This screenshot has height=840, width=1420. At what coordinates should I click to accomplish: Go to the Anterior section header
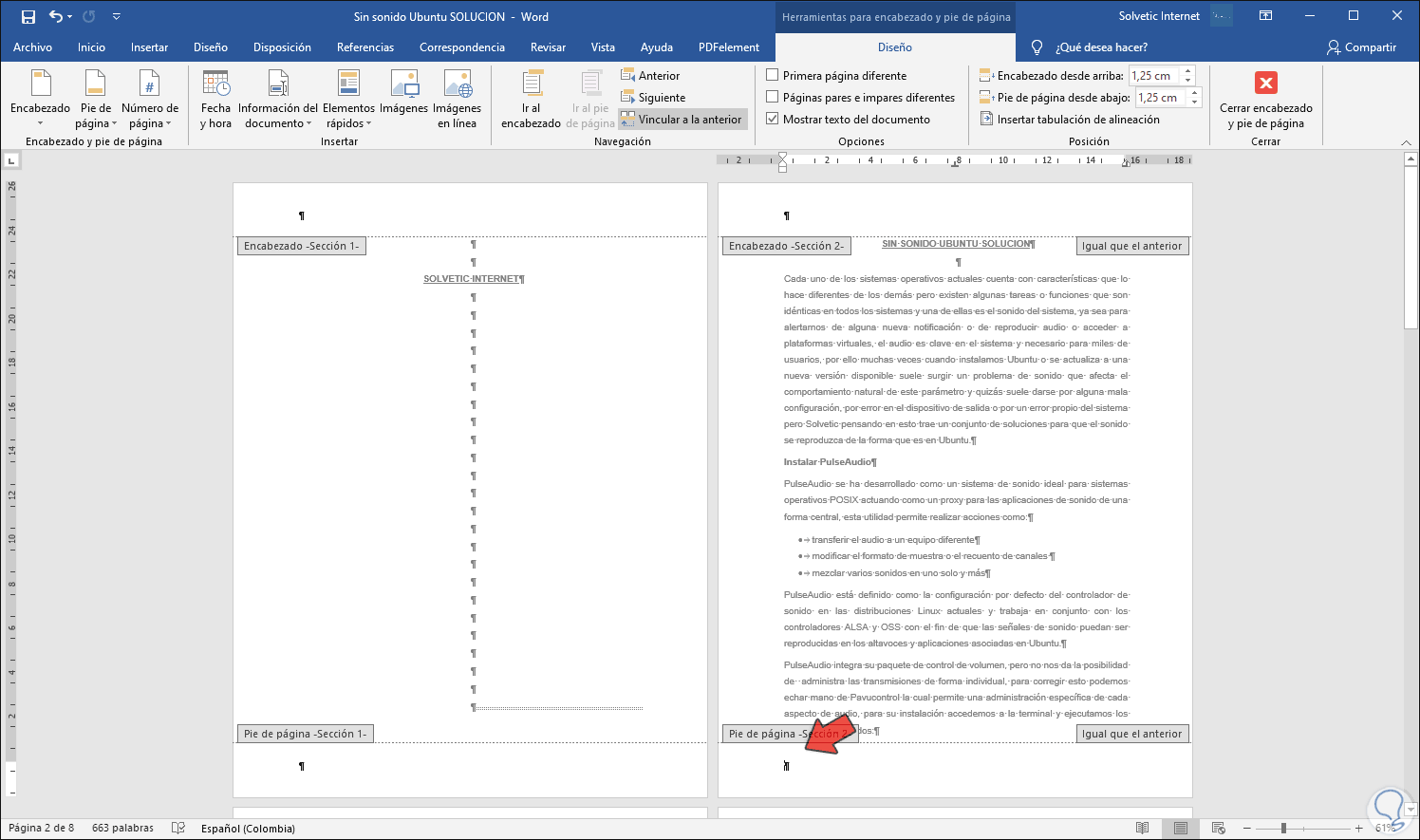coord(650,76)
